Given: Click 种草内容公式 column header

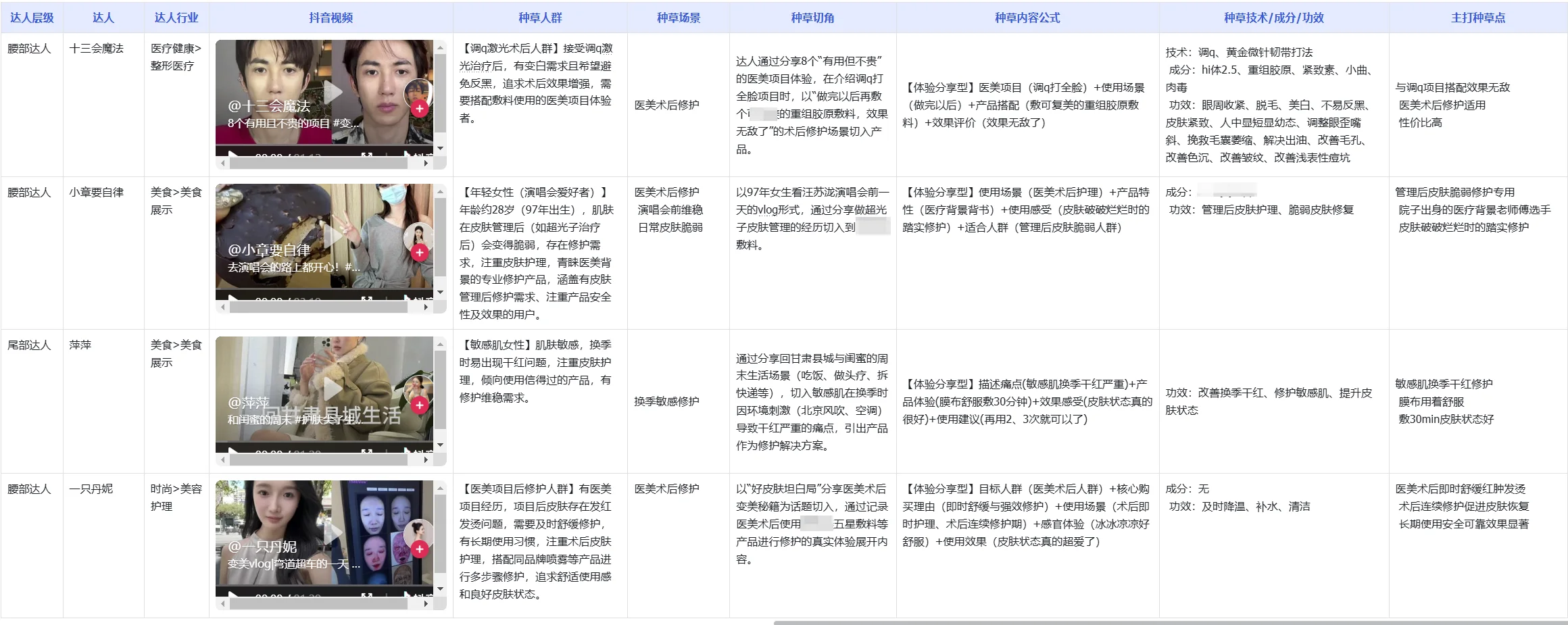Looking at the screenshot, I should click(1027, 18).
